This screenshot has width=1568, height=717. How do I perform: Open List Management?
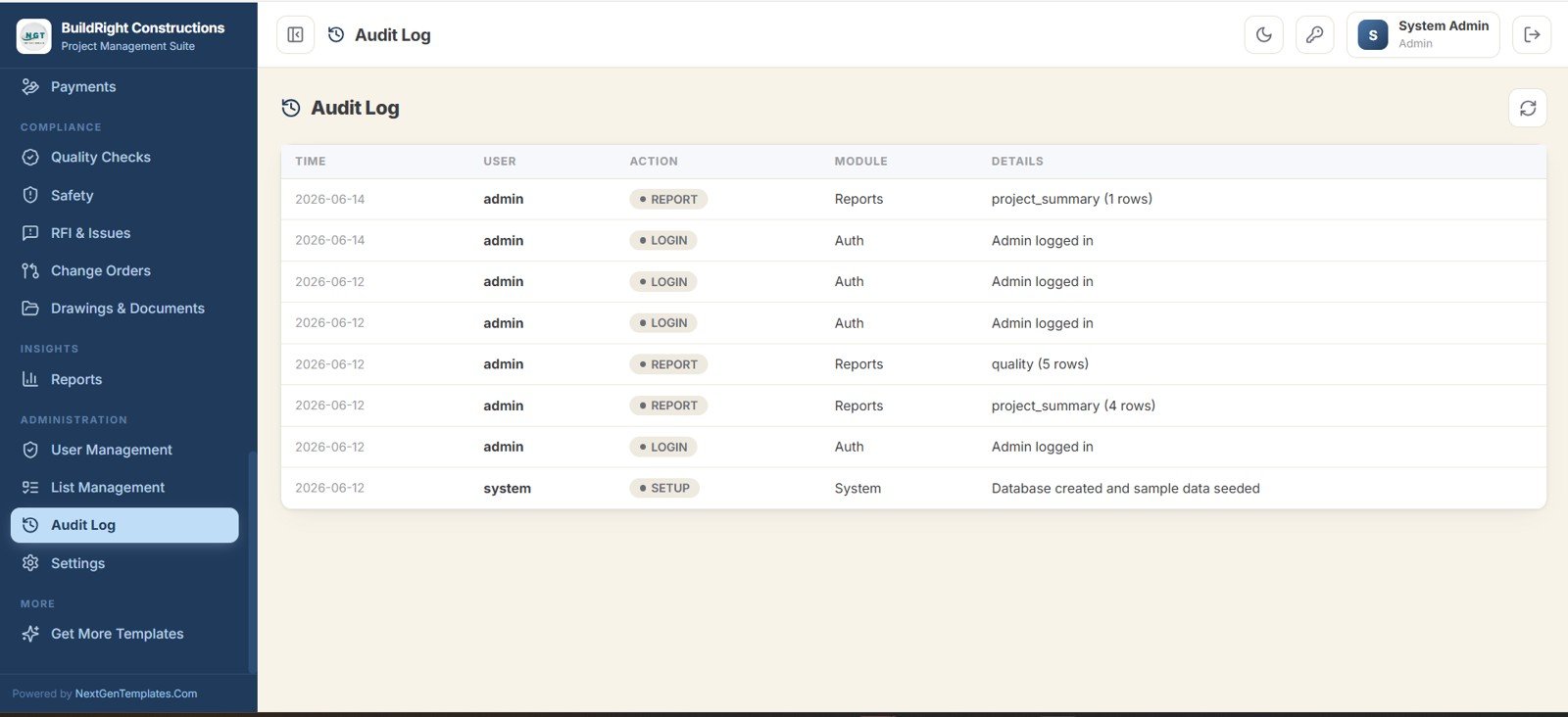(124, 487)
